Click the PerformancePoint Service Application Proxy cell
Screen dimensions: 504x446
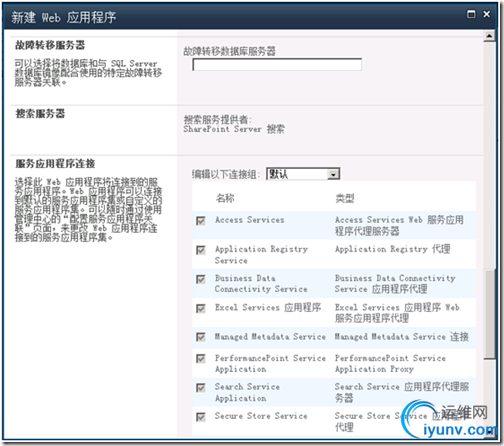coord(390,364)
